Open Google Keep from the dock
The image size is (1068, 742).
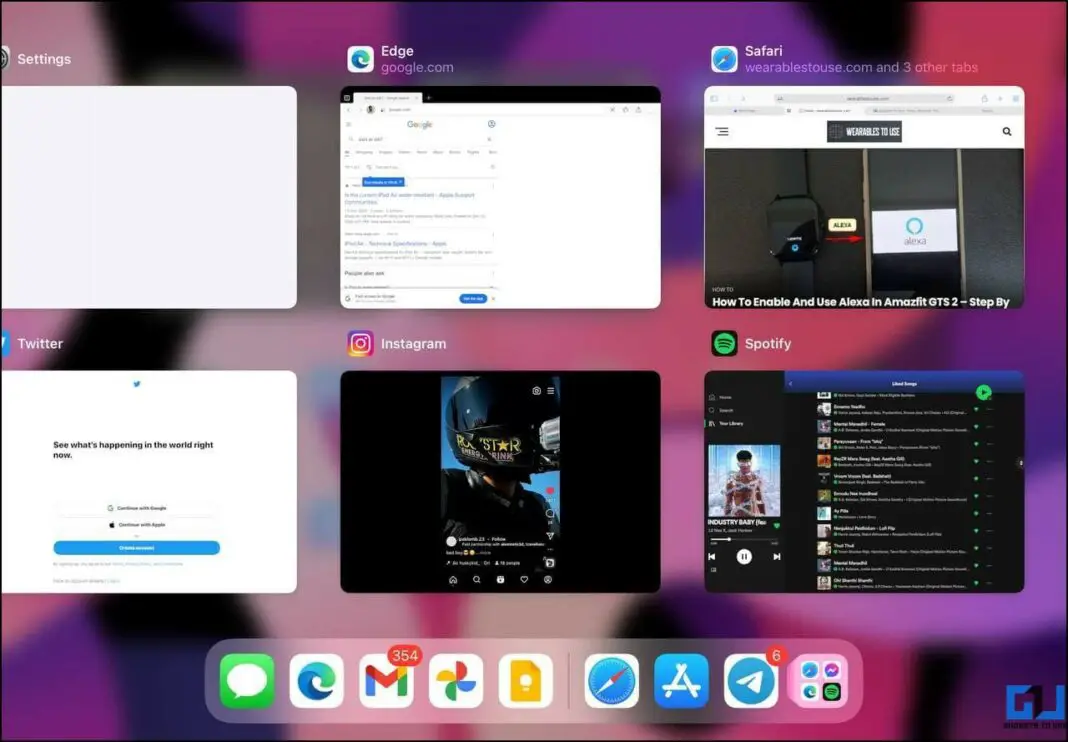526,681
